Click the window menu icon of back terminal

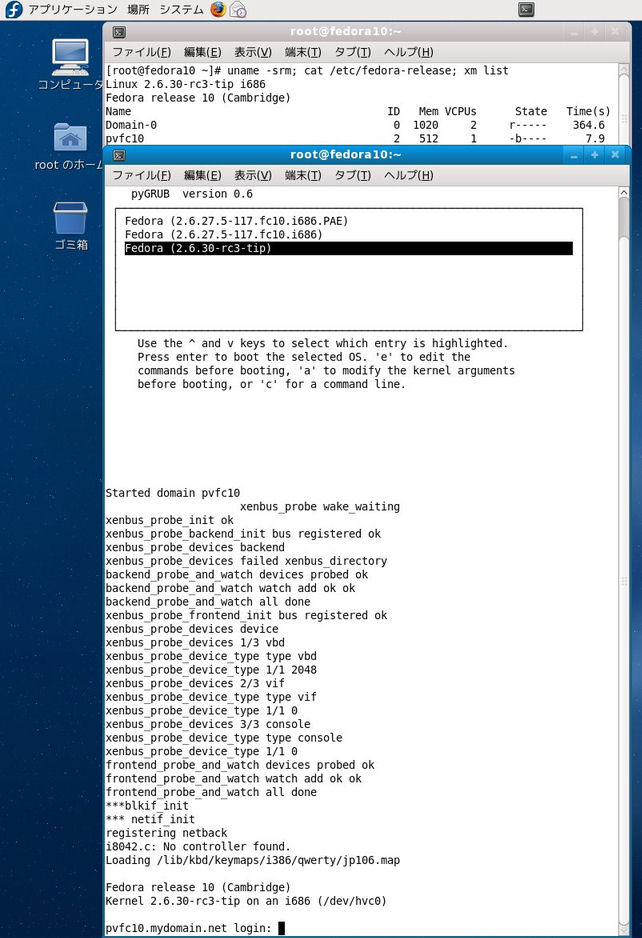119,32
